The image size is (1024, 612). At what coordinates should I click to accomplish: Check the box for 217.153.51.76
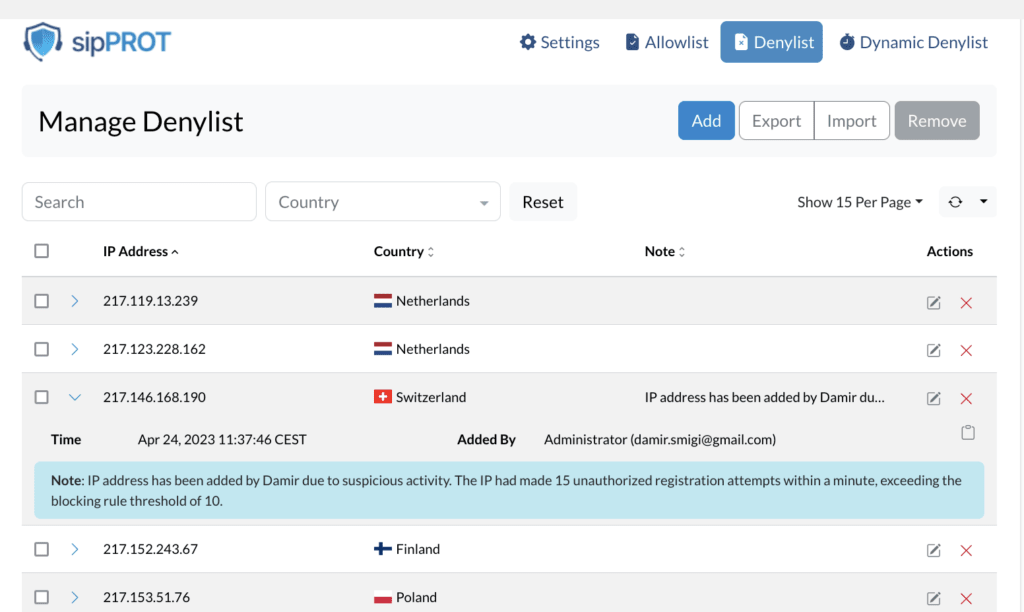pyautogui.click(x=42, y=598)
